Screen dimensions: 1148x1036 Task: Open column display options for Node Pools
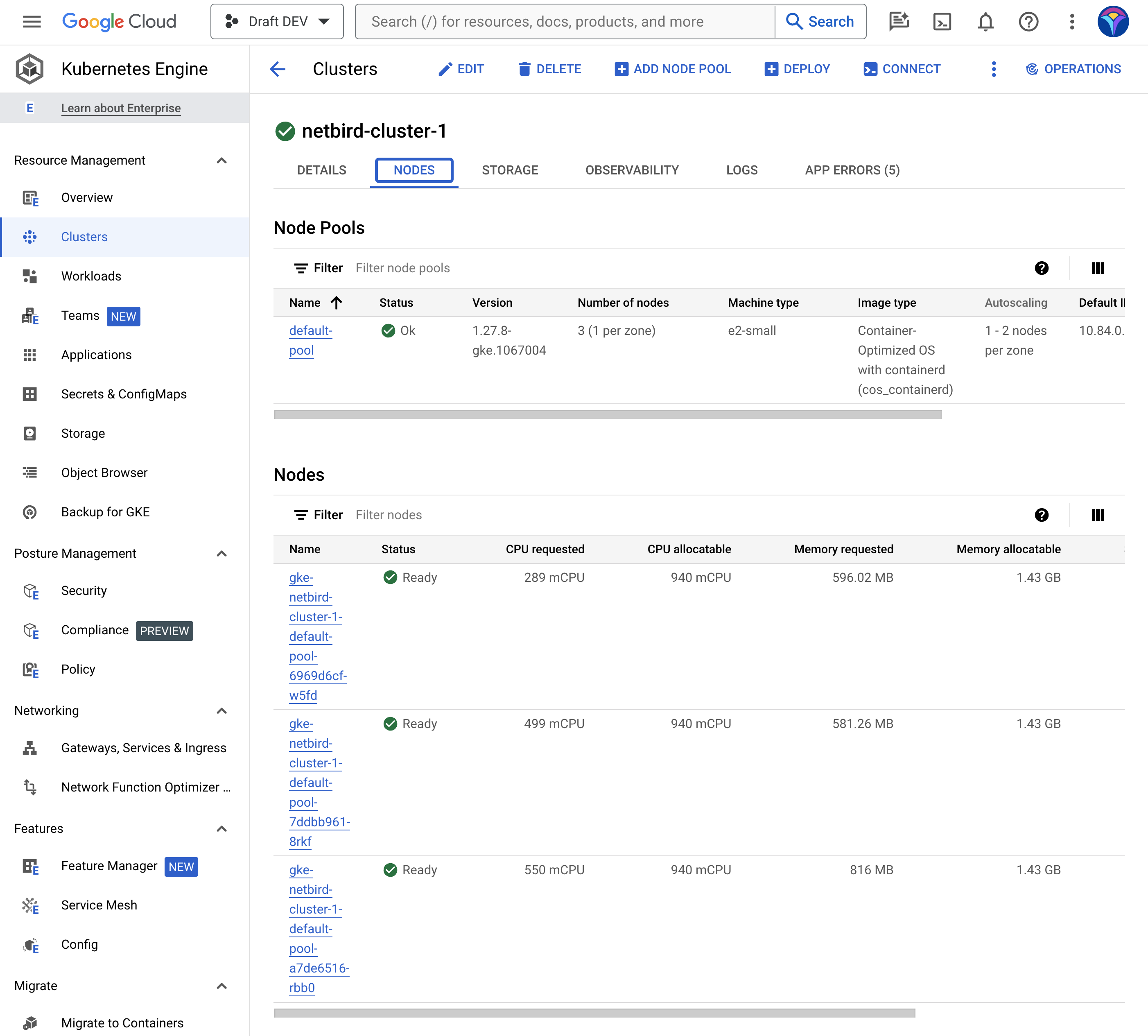point(1097,267)
